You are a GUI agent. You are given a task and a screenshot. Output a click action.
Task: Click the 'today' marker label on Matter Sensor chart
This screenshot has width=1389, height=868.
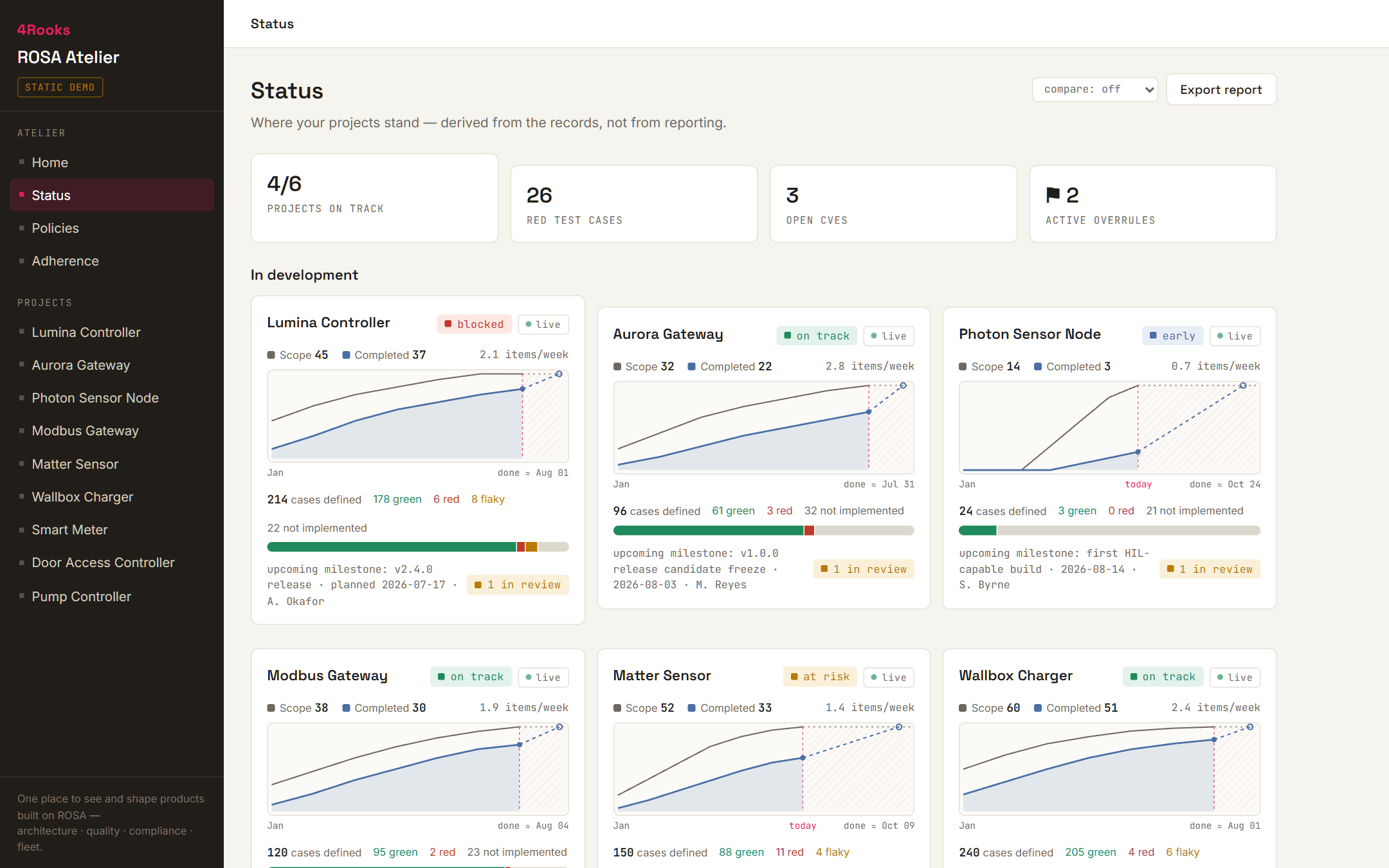pos(803,826)
